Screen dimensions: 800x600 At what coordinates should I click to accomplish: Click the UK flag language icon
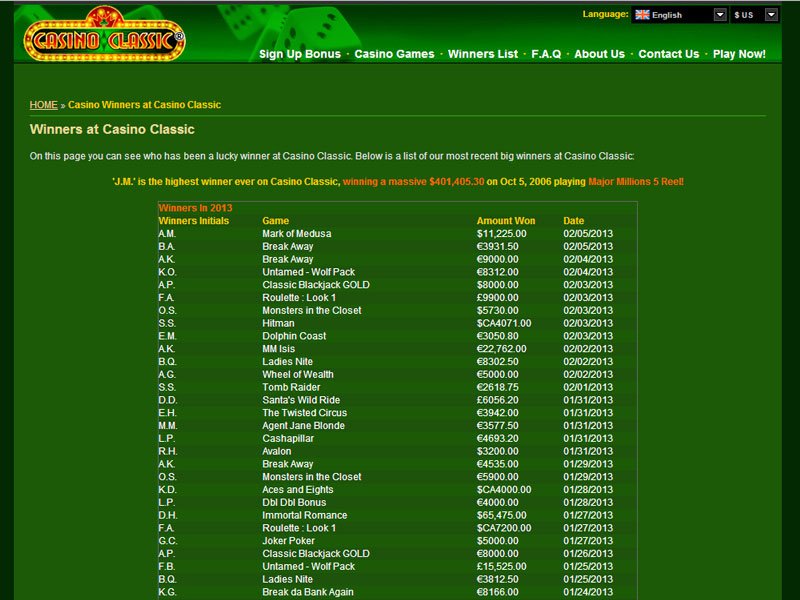point(642,15)
